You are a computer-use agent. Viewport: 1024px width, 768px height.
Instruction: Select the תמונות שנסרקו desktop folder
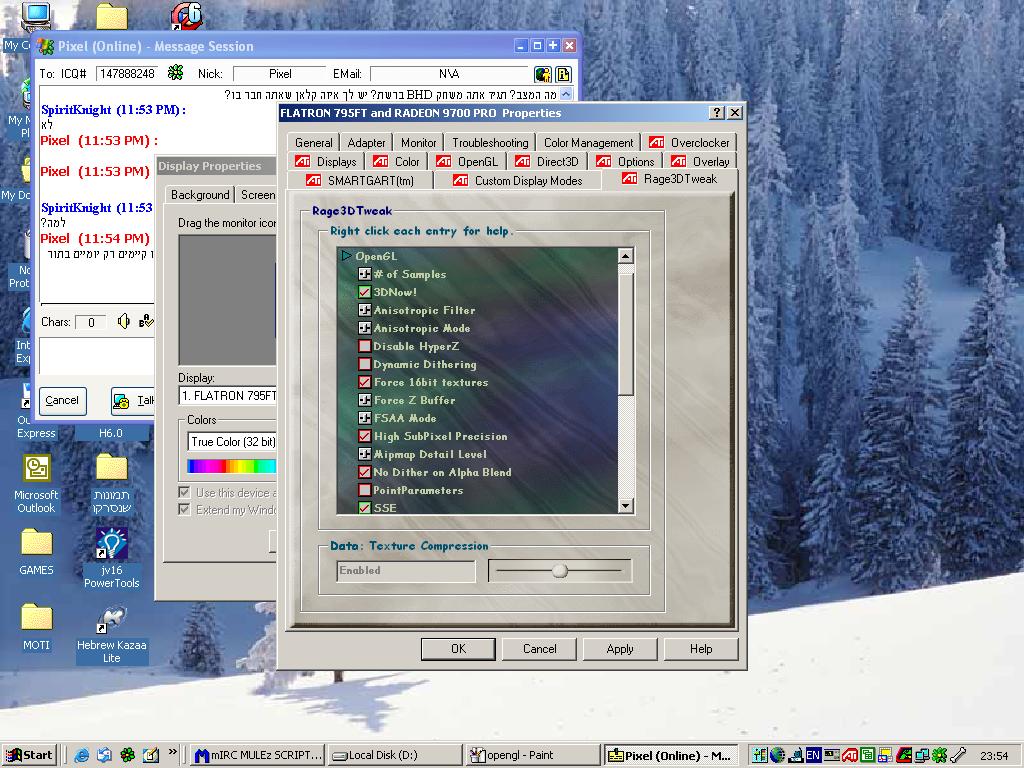point(112,484)
